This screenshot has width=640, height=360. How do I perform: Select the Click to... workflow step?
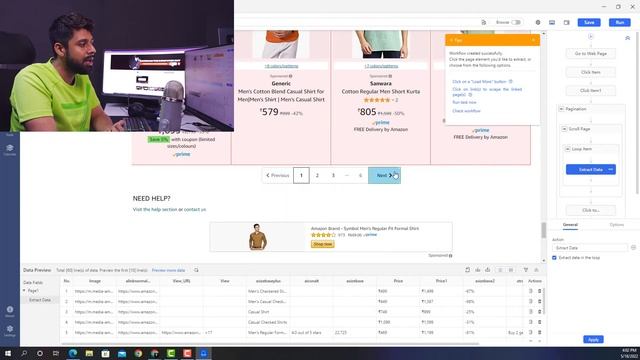coord(591,210)
